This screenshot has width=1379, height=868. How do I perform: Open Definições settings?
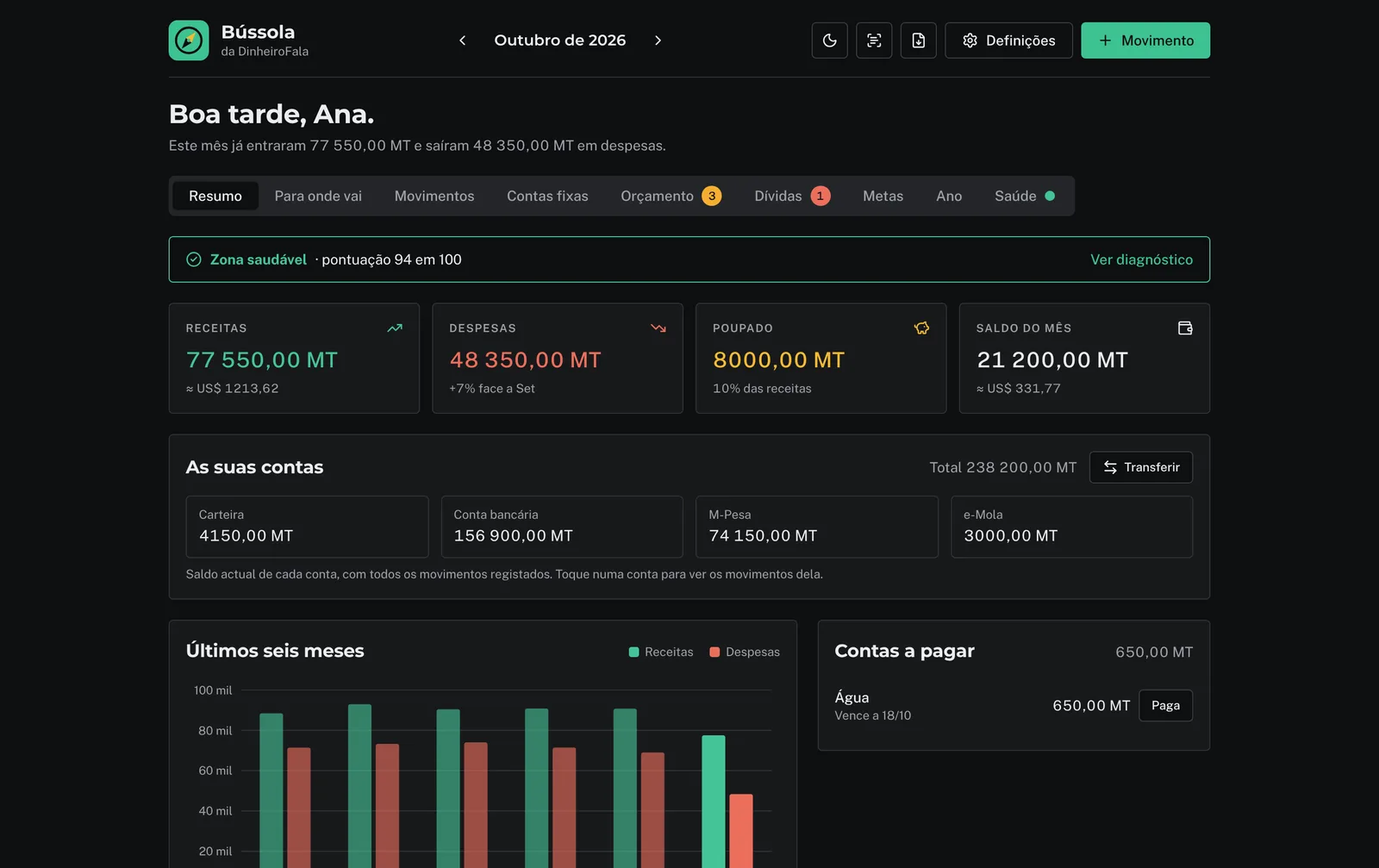pos(1008,41)
